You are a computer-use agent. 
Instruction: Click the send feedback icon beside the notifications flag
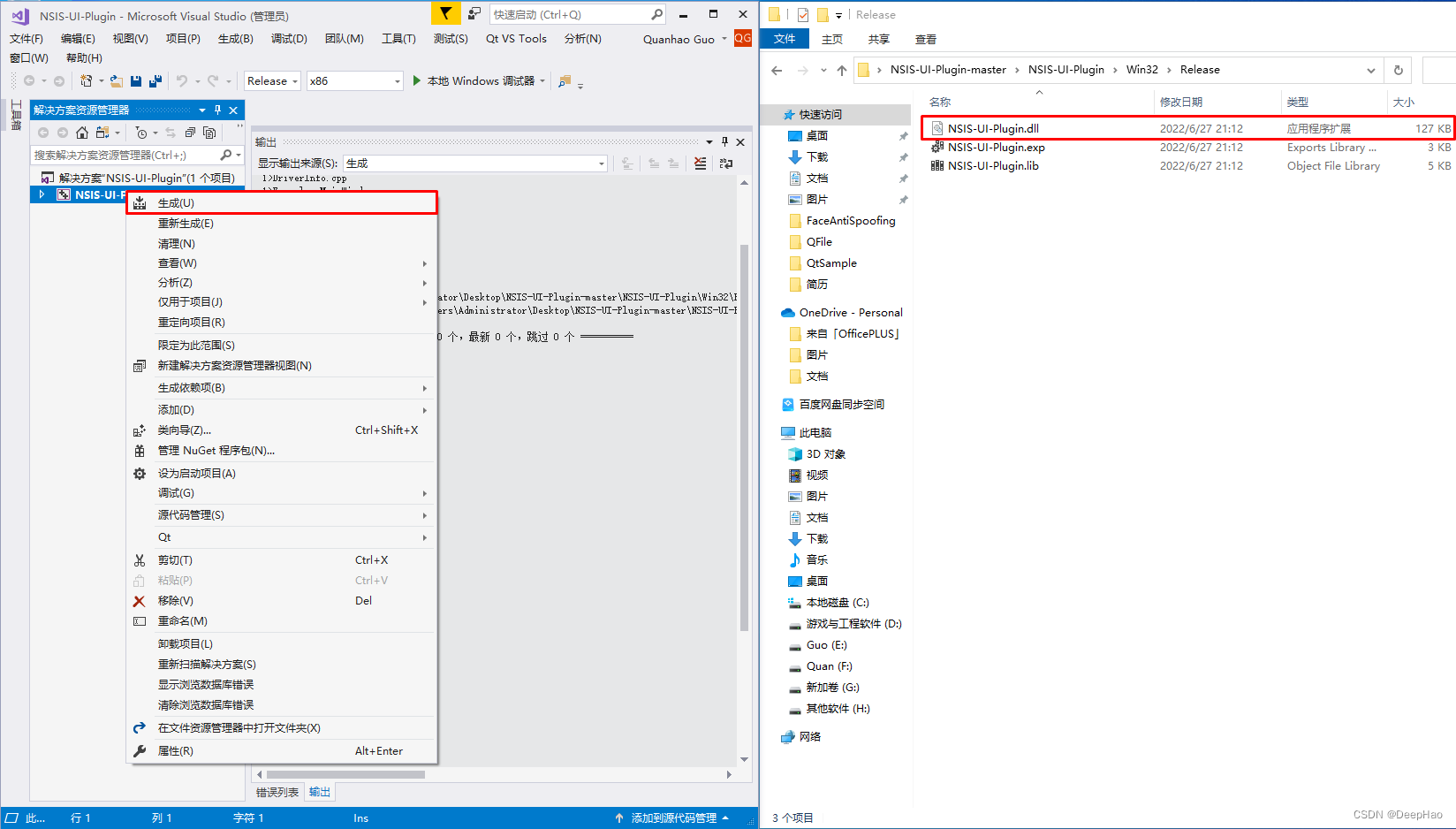[x=474, y=14]
